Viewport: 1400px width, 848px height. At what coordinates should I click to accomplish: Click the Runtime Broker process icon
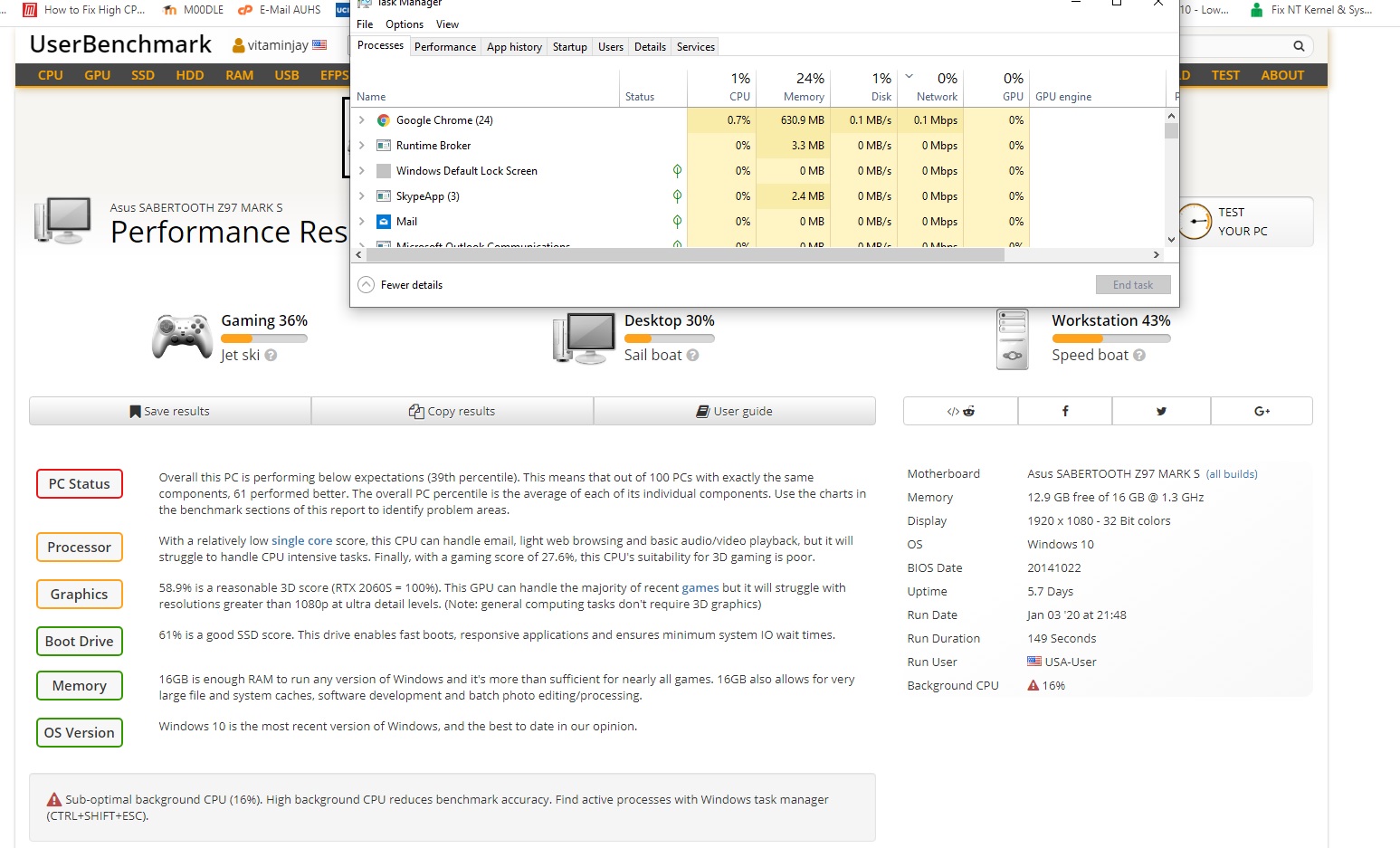pyautogui.click(x=384, y=146)
